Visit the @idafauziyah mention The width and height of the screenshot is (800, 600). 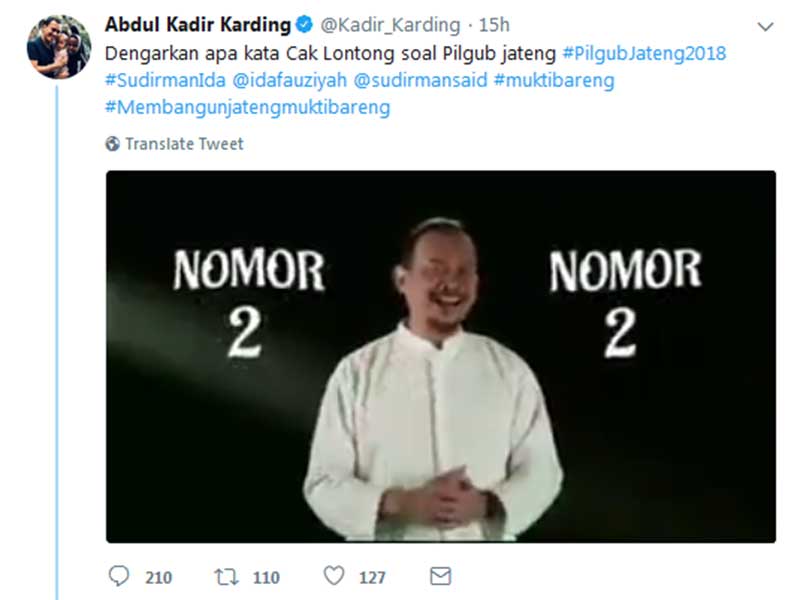[x=290, y=80]
